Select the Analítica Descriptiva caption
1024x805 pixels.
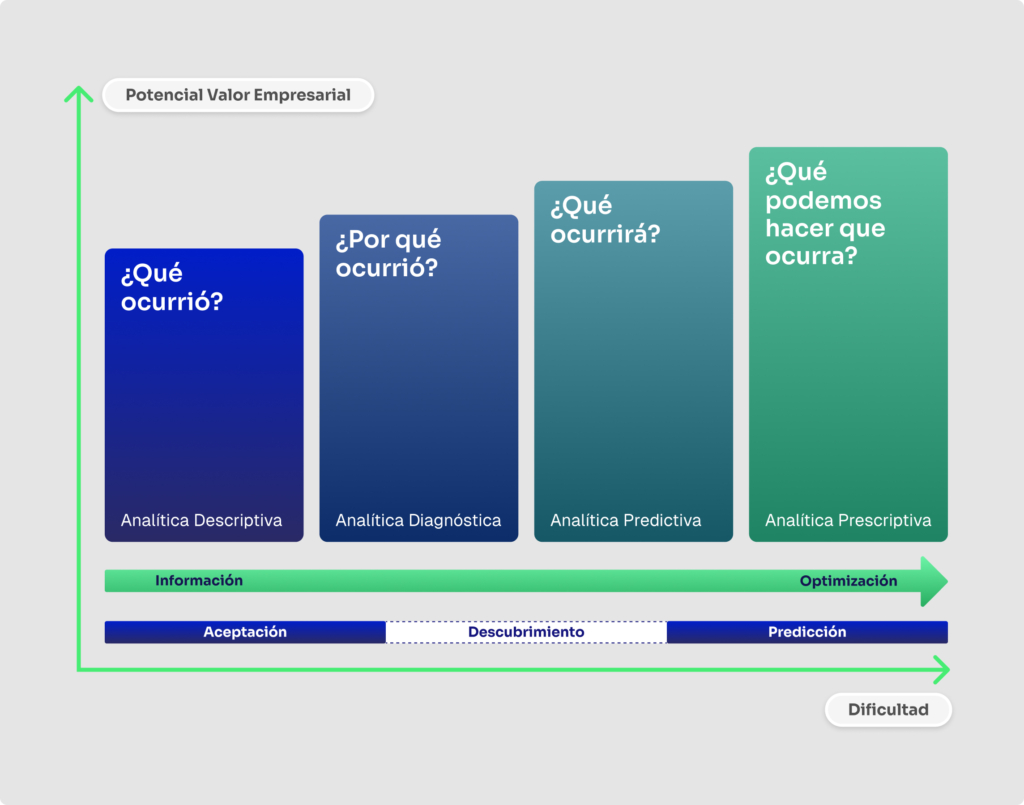201,521
